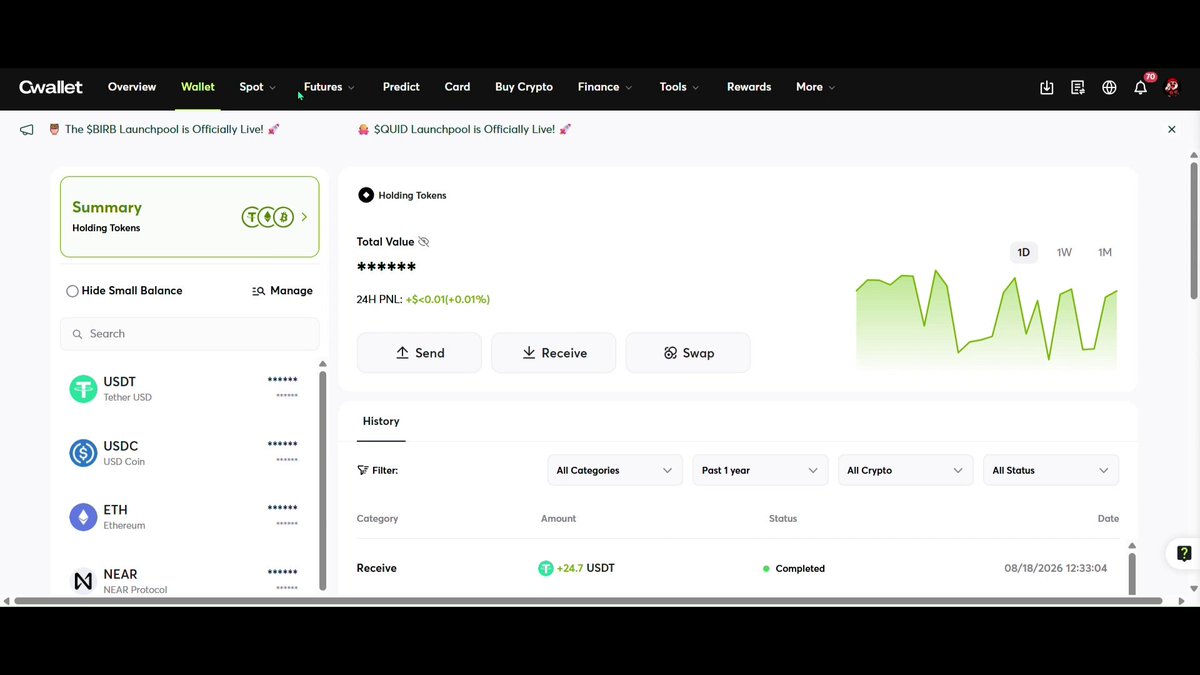The height and width of the screenshot is (675, 1200).
Task: Open the Futures menu
Action: click(x=329, y=87)
